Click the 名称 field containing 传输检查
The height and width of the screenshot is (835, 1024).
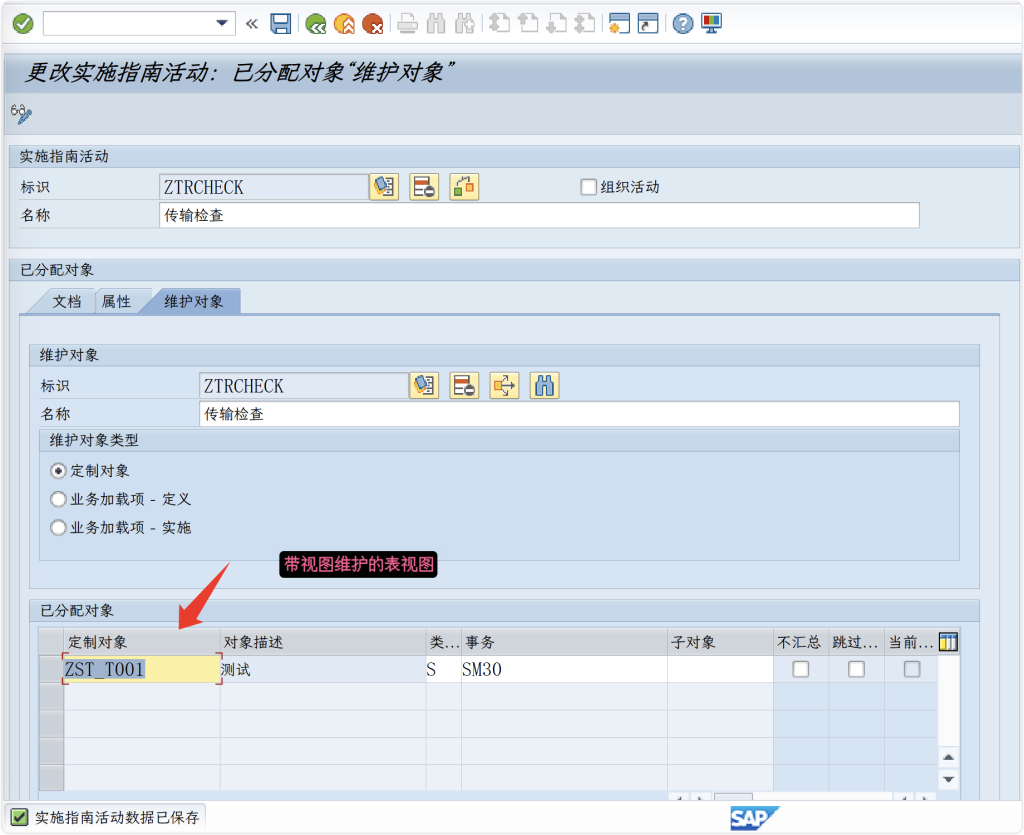tap(538, 215)
